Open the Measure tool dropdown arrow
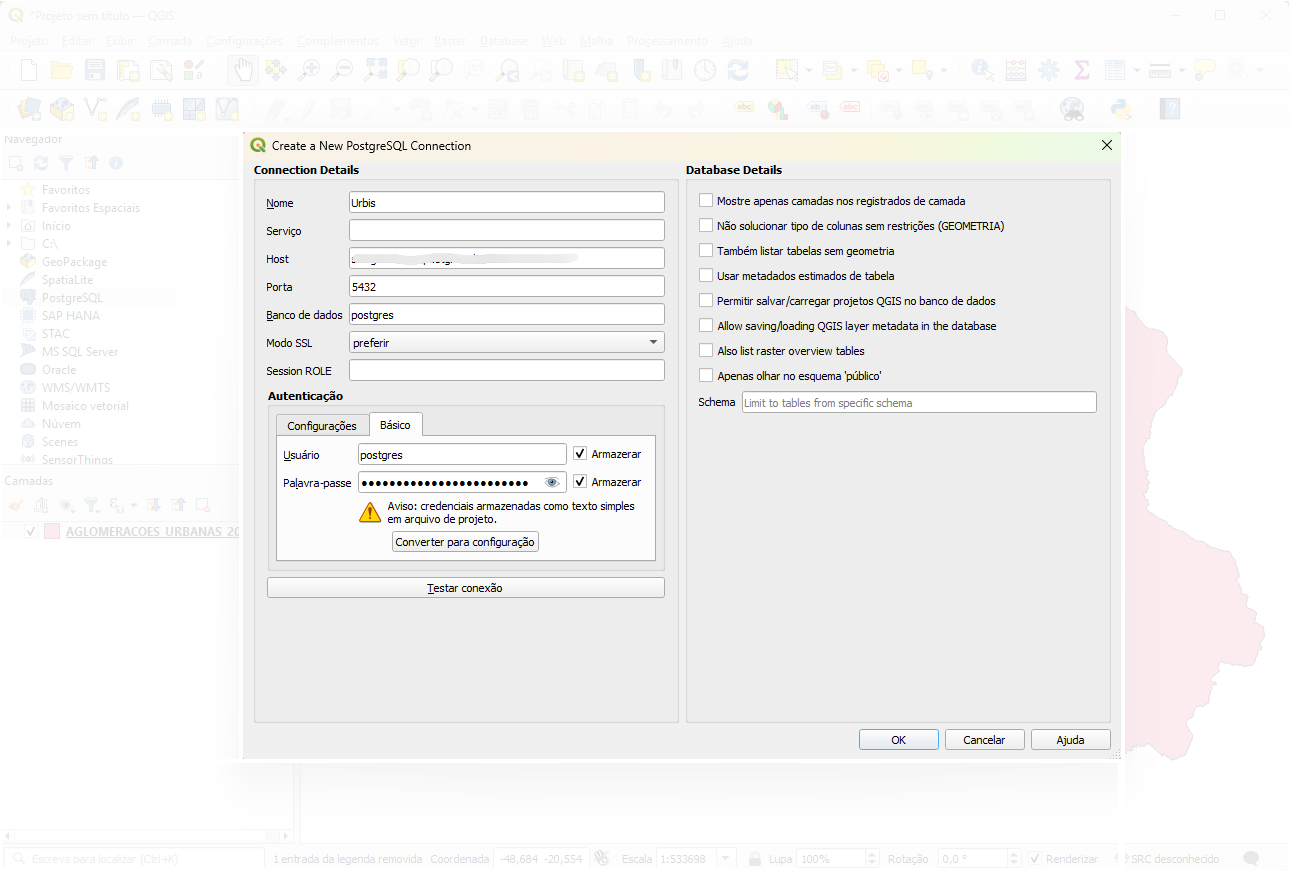The width and height of the screenshot is (1290, 872). click(x=1181, y=70)
